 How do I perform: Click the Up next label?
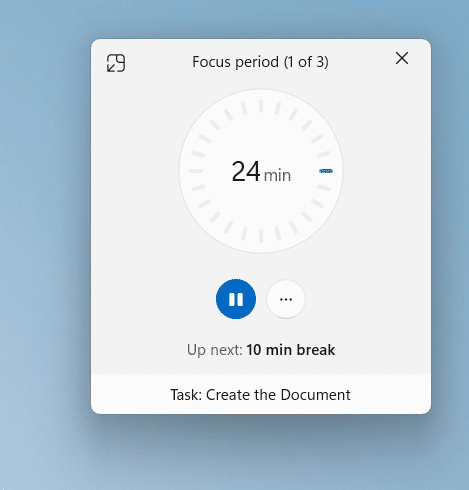(x=215, y=350)
